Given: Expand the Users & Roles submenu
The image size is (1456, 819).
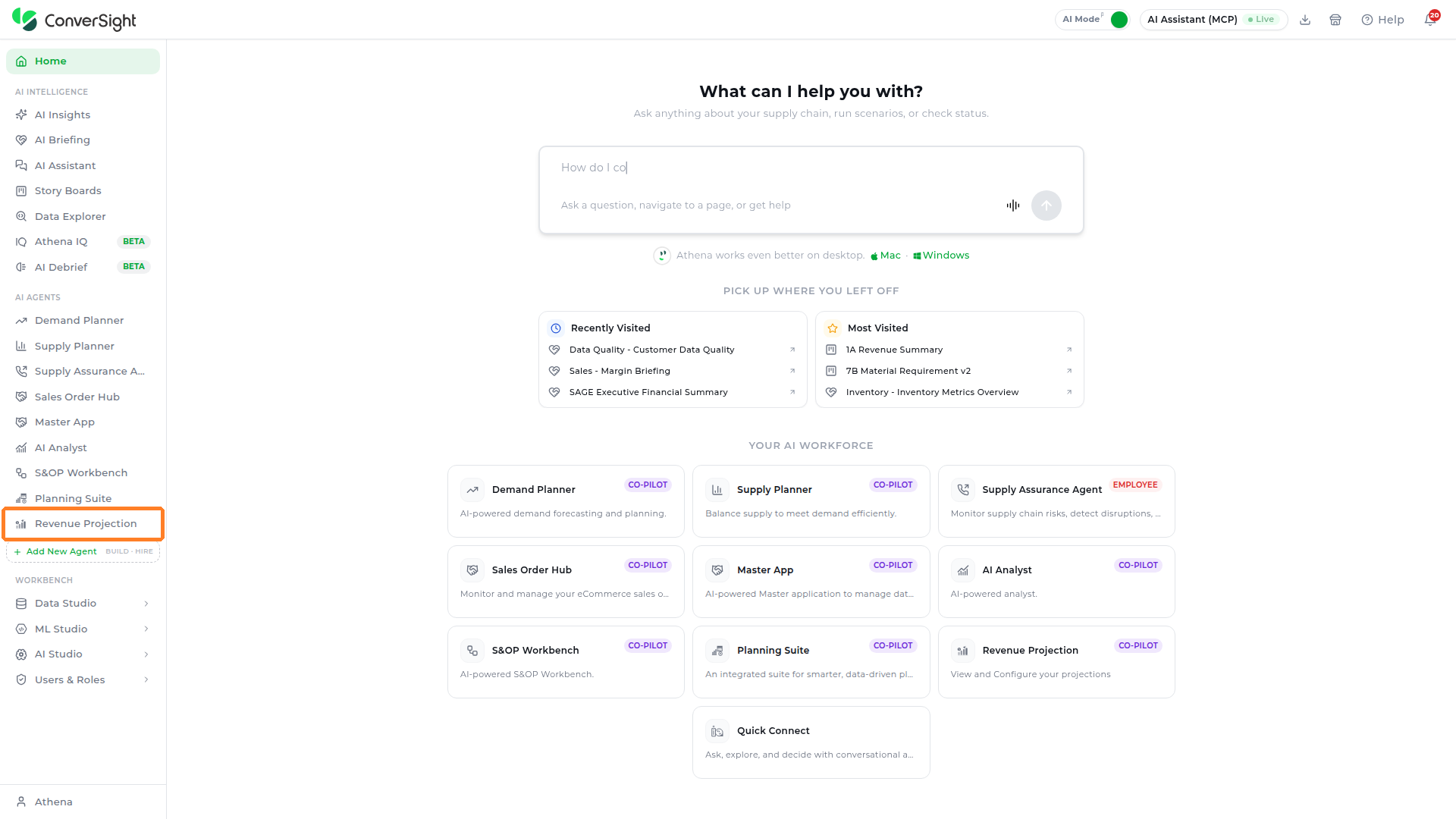Looking at the screenshot, I should (146, 679).
